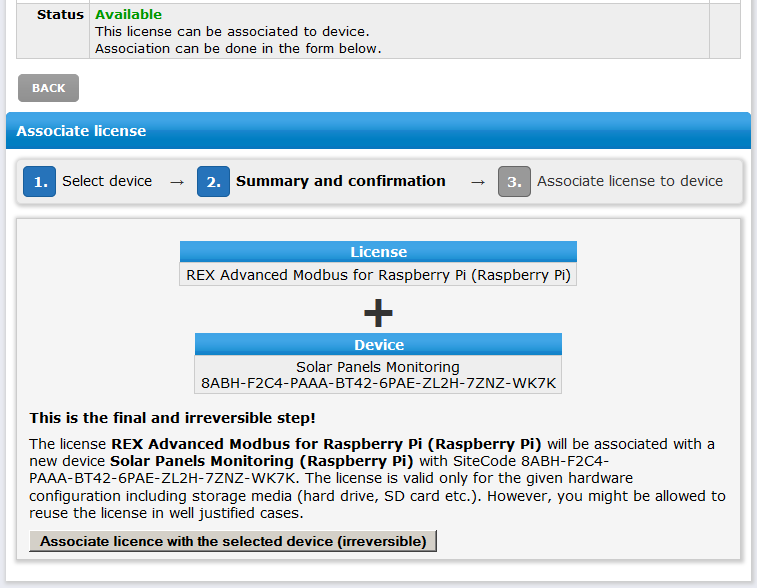Click the blue License header bar
Image resolution: width=757 pixels, height=588 pixels.
[x=378, y=252]
